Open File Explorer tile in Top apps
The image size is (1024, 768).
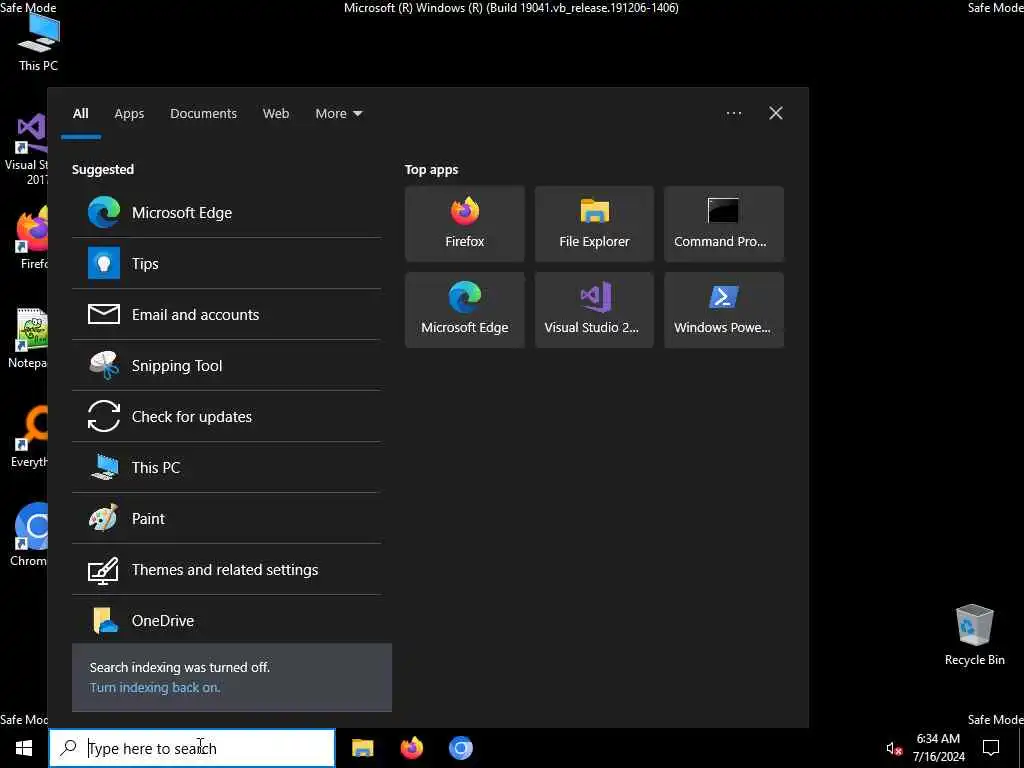point(594,224)
